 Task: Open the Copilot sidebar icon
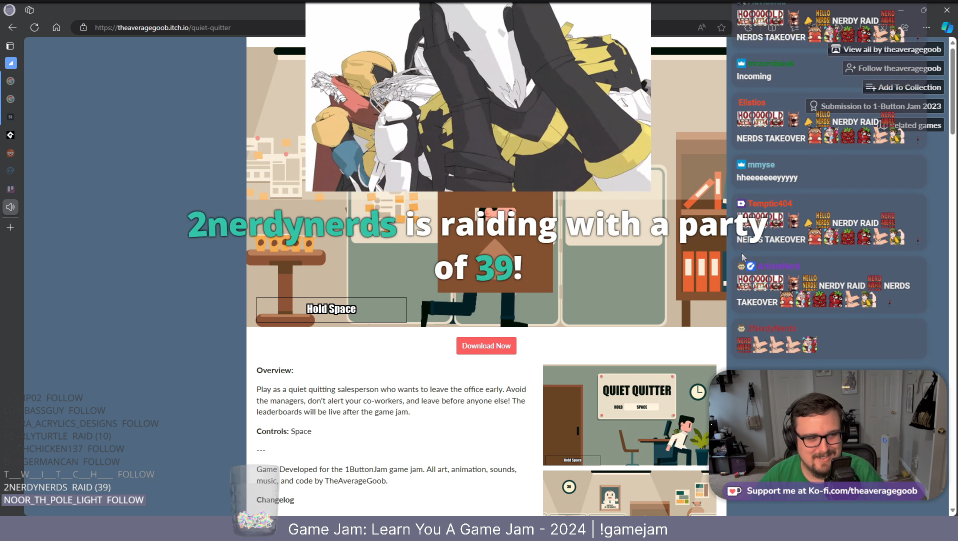click(x=946, y=28)
